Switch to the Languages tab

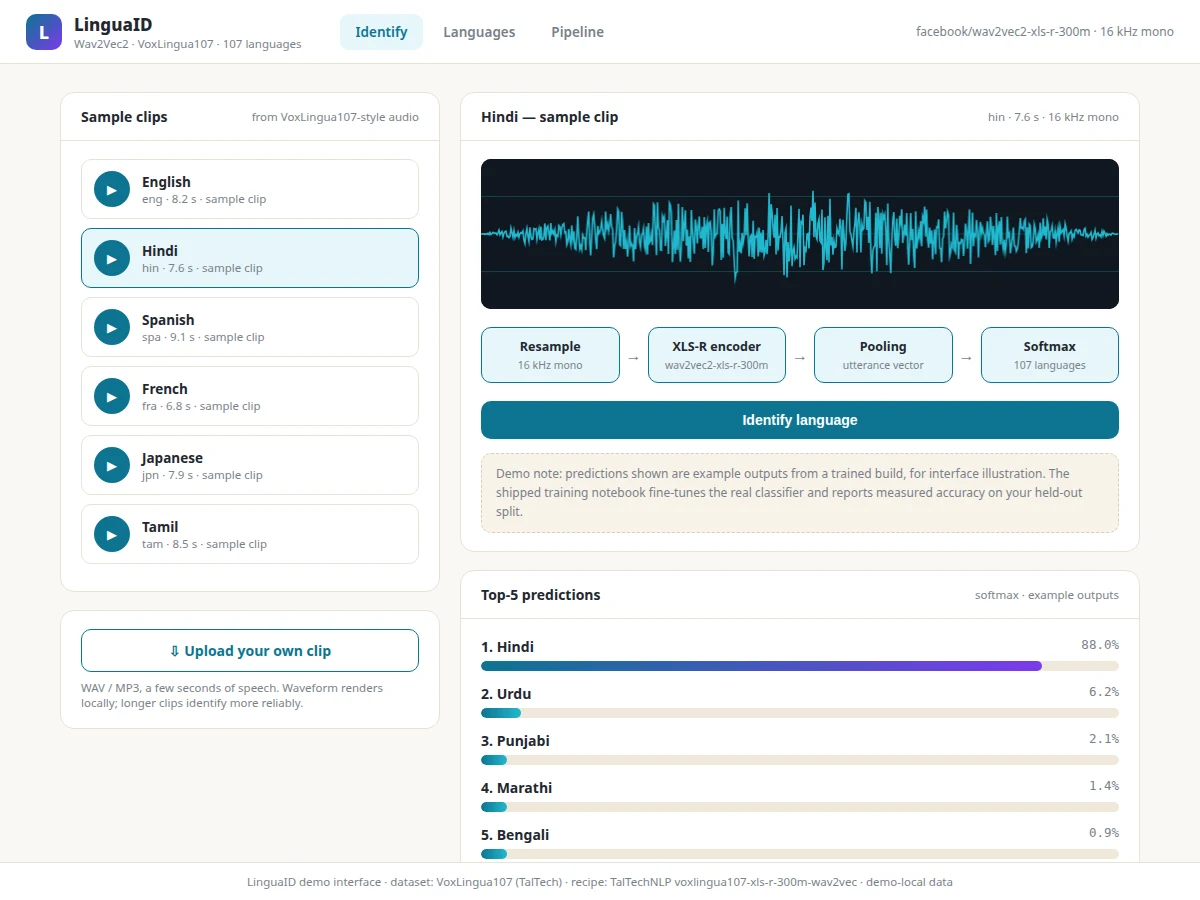(479, 32)
